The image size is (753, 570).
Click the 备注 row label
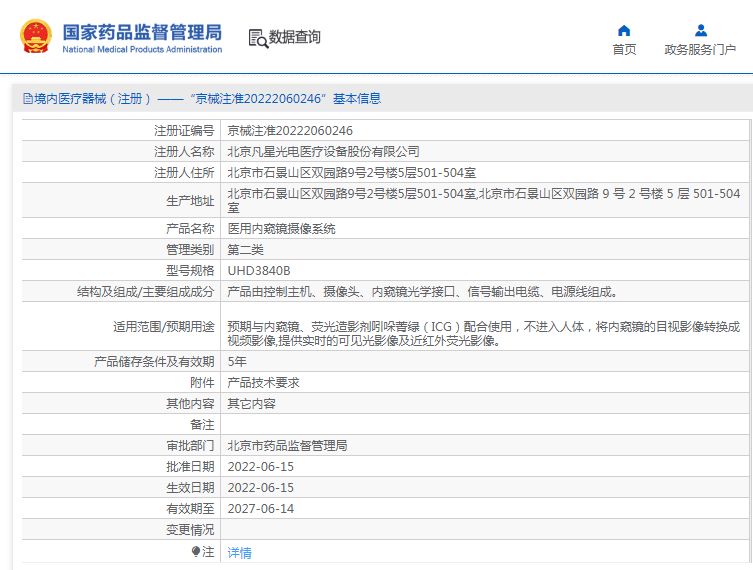click(202, 425)
